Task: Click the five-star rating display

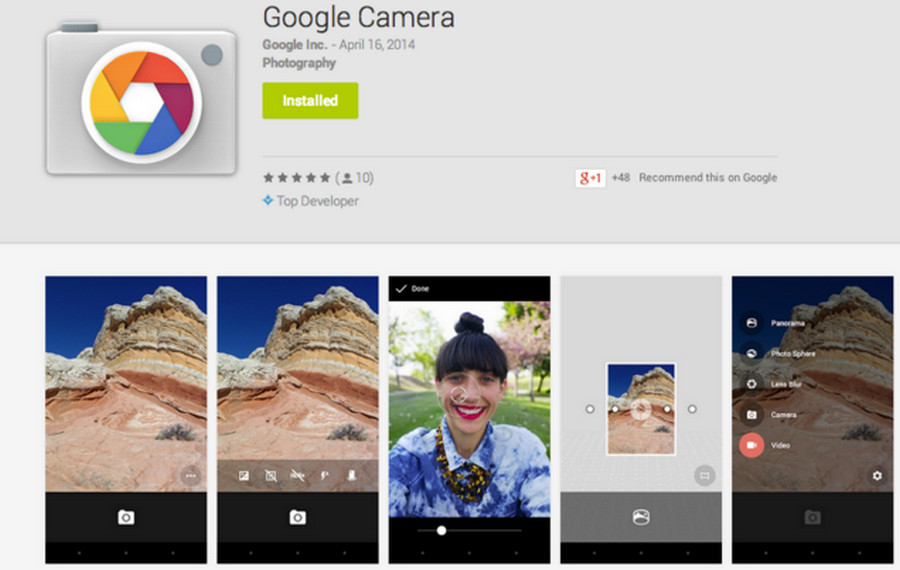Action: coord(296,178)
